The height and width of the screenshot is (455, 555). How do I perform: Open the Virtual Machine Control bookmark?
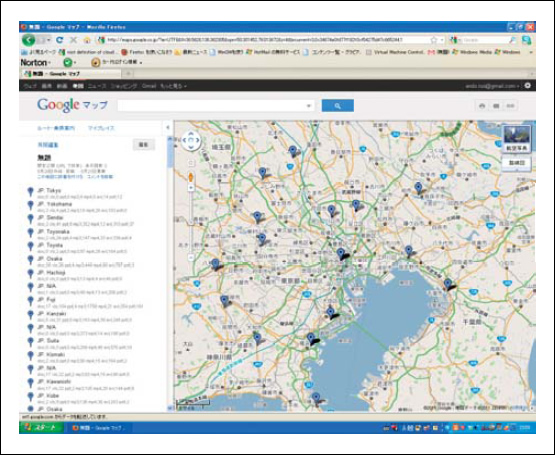[395, 52]
